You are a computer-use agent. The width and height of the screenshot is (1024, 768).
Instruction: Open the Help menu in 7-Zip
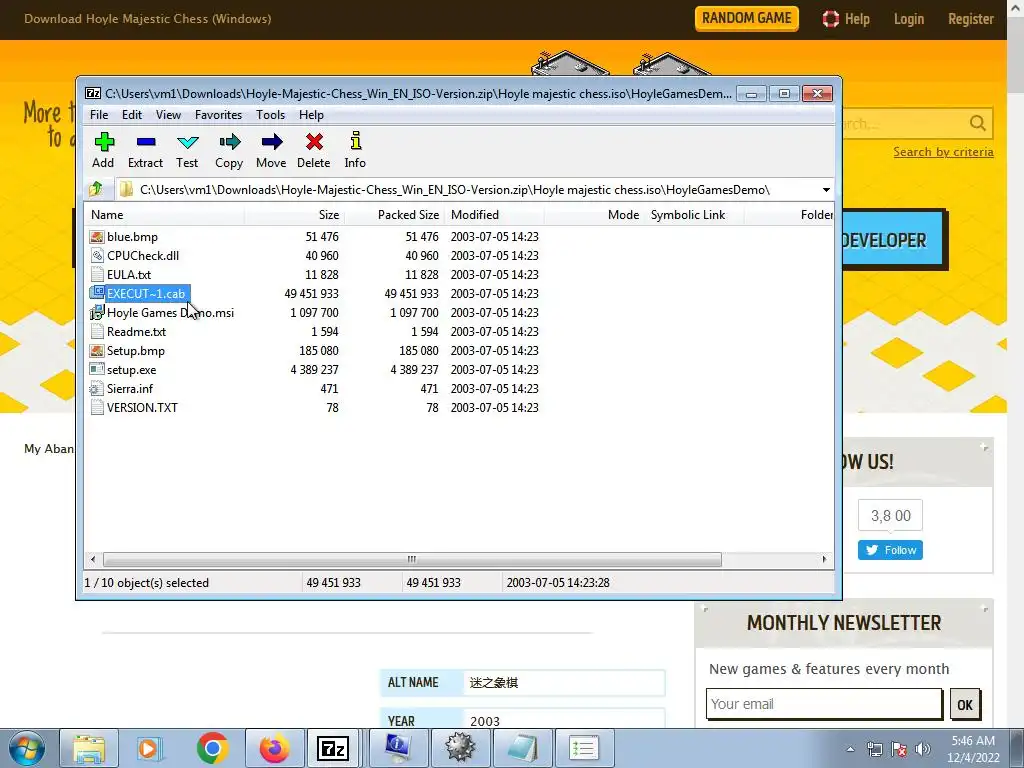tap(312, 115)
